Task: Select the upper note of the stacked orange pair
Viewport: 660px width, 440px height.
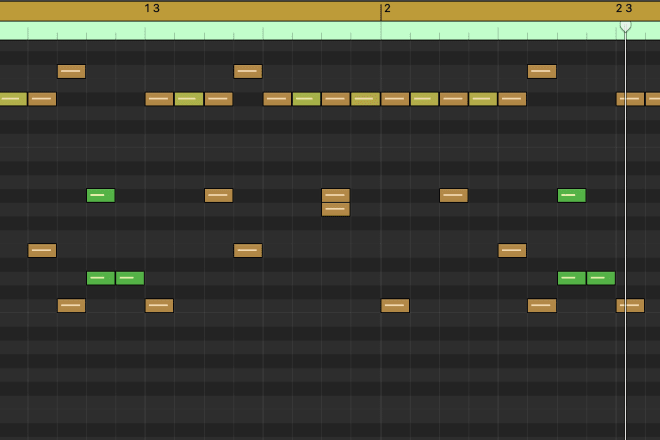Action: point(335,195)
